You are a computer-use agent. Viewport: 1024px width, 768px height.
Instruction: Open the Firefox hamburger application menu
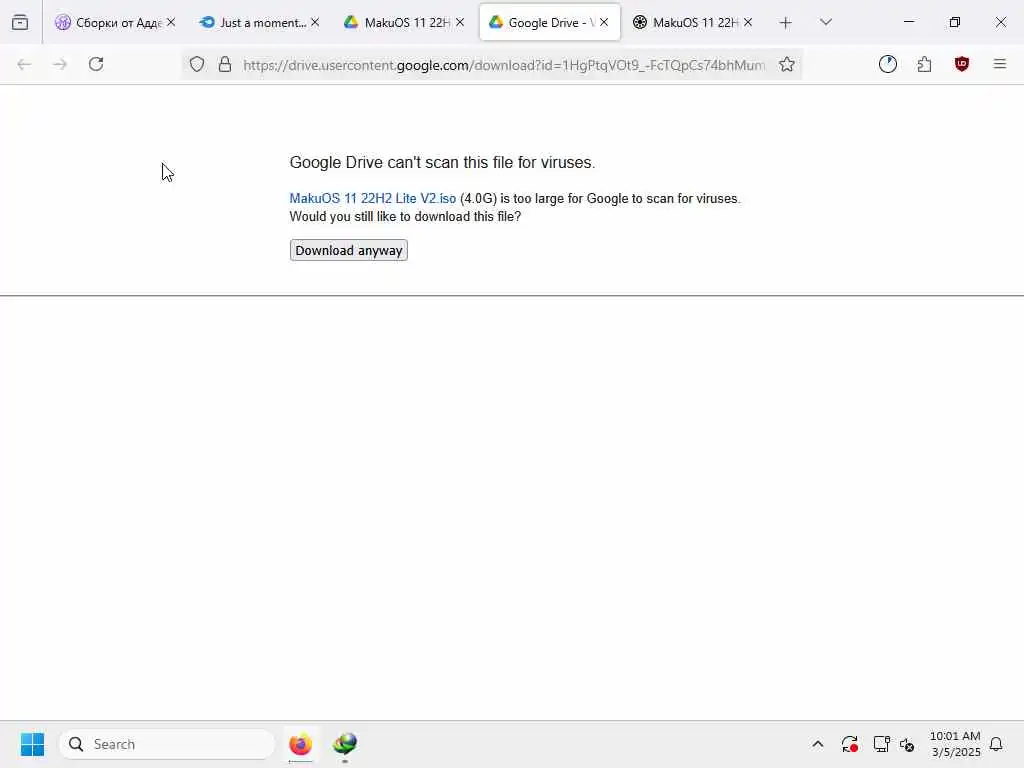click(x=1000, y=64)
